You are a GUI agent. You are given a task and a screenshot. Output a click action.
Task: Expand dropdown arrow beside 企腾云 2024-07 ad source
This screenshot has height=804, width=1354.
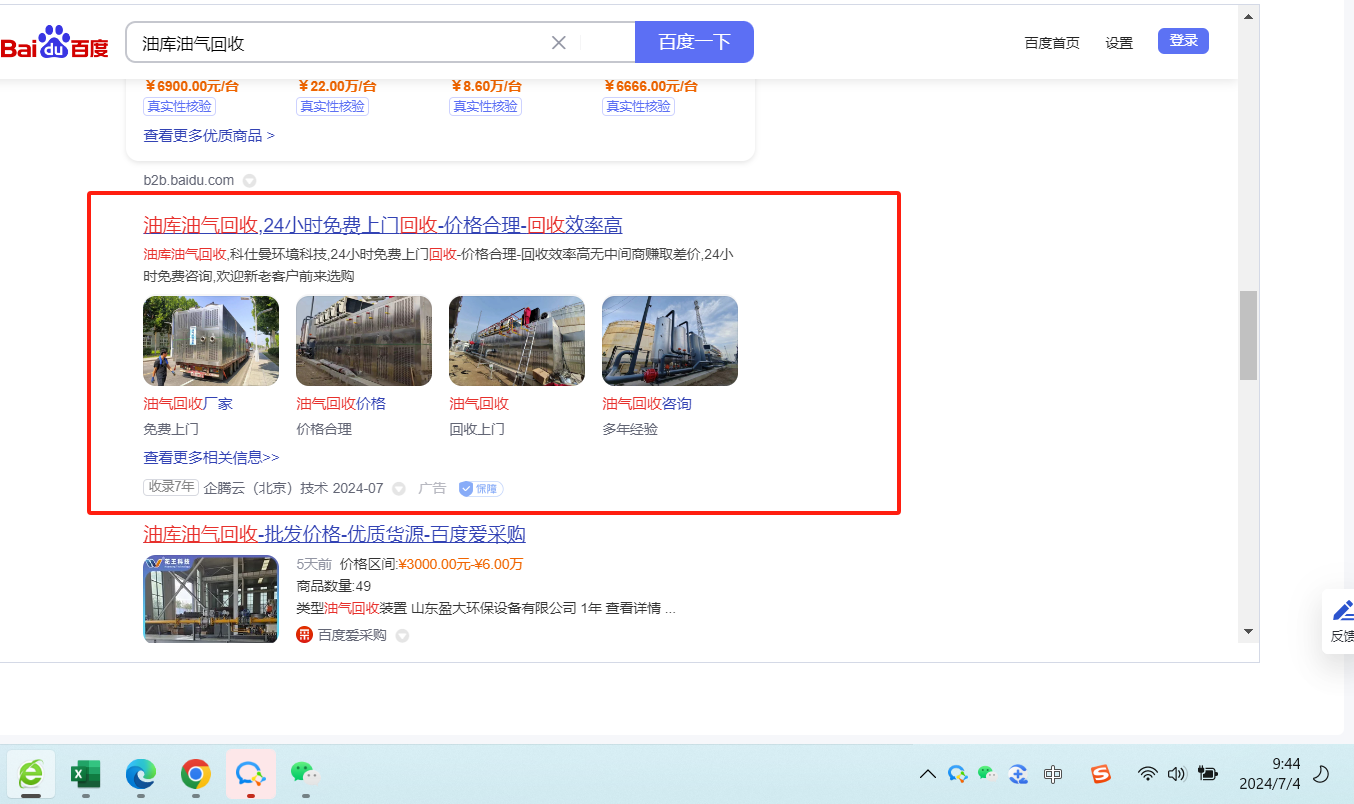tap(399, 489)
